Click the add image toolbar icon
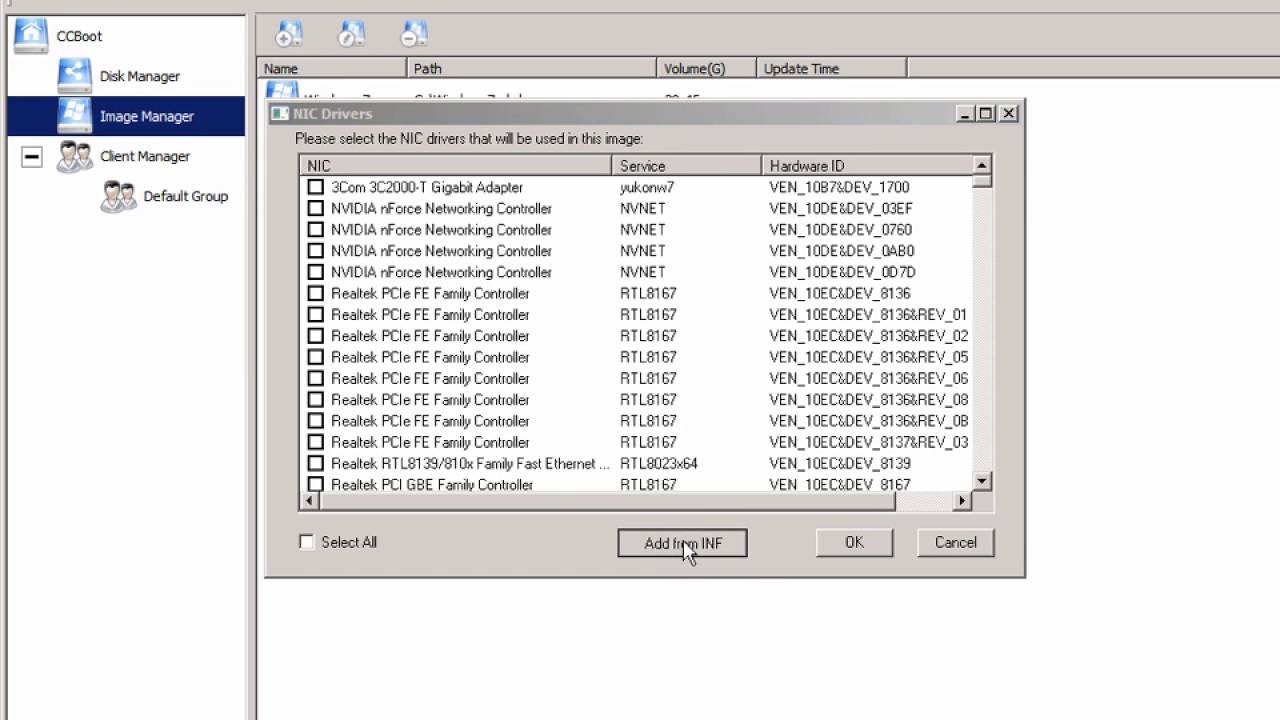This screenshot has width=1280, height=720. click(x=288, y=34)
